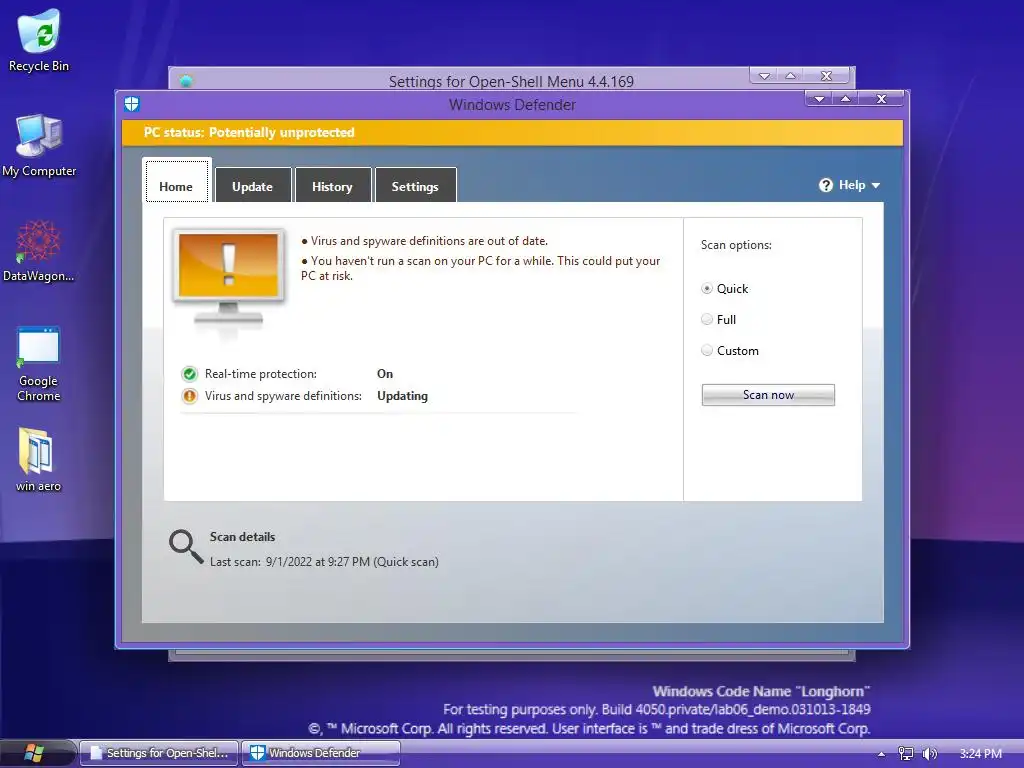Maximize the Open-Shell settings window

click(790, 76)
